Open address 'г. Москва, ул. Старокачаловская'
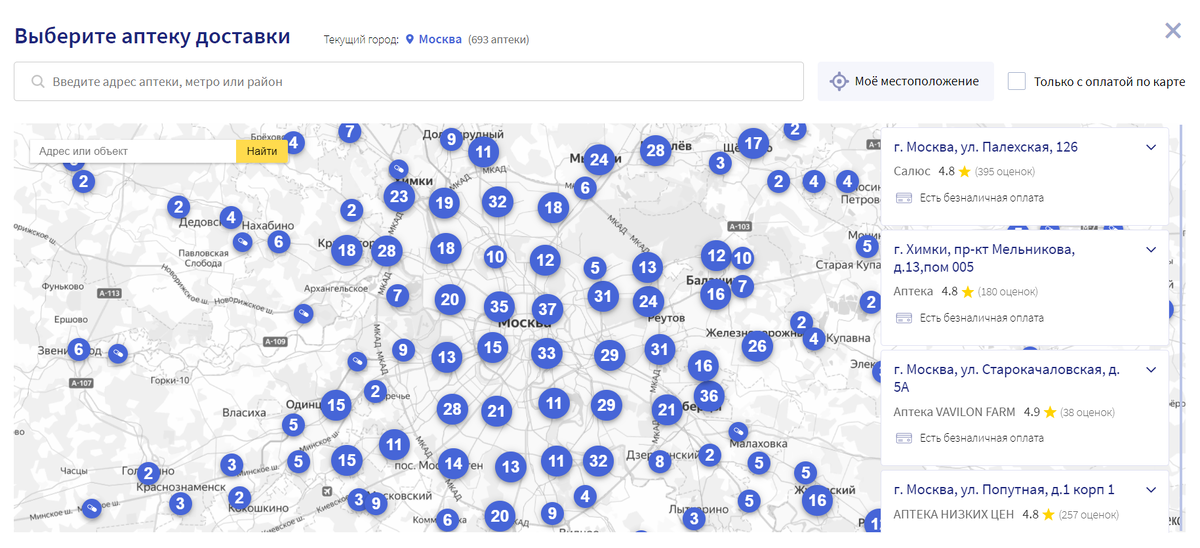The height and width of the screenshot is (548, 1200). pos(1007,378)
